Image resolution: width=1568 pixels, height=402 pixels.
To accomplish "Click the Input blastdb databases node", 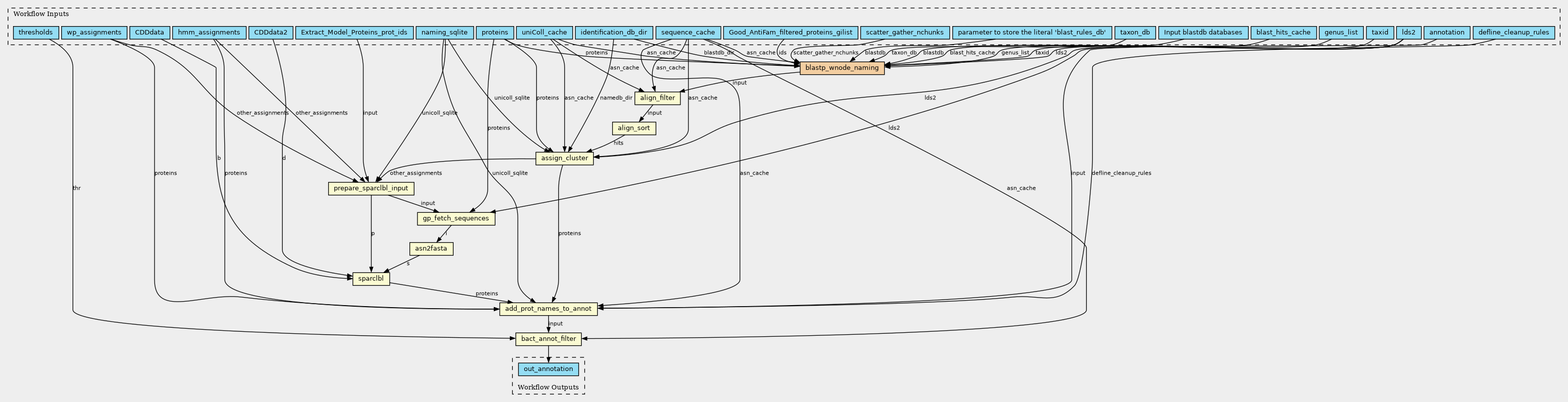I will pyautogui.click(x=1202, y=32).
